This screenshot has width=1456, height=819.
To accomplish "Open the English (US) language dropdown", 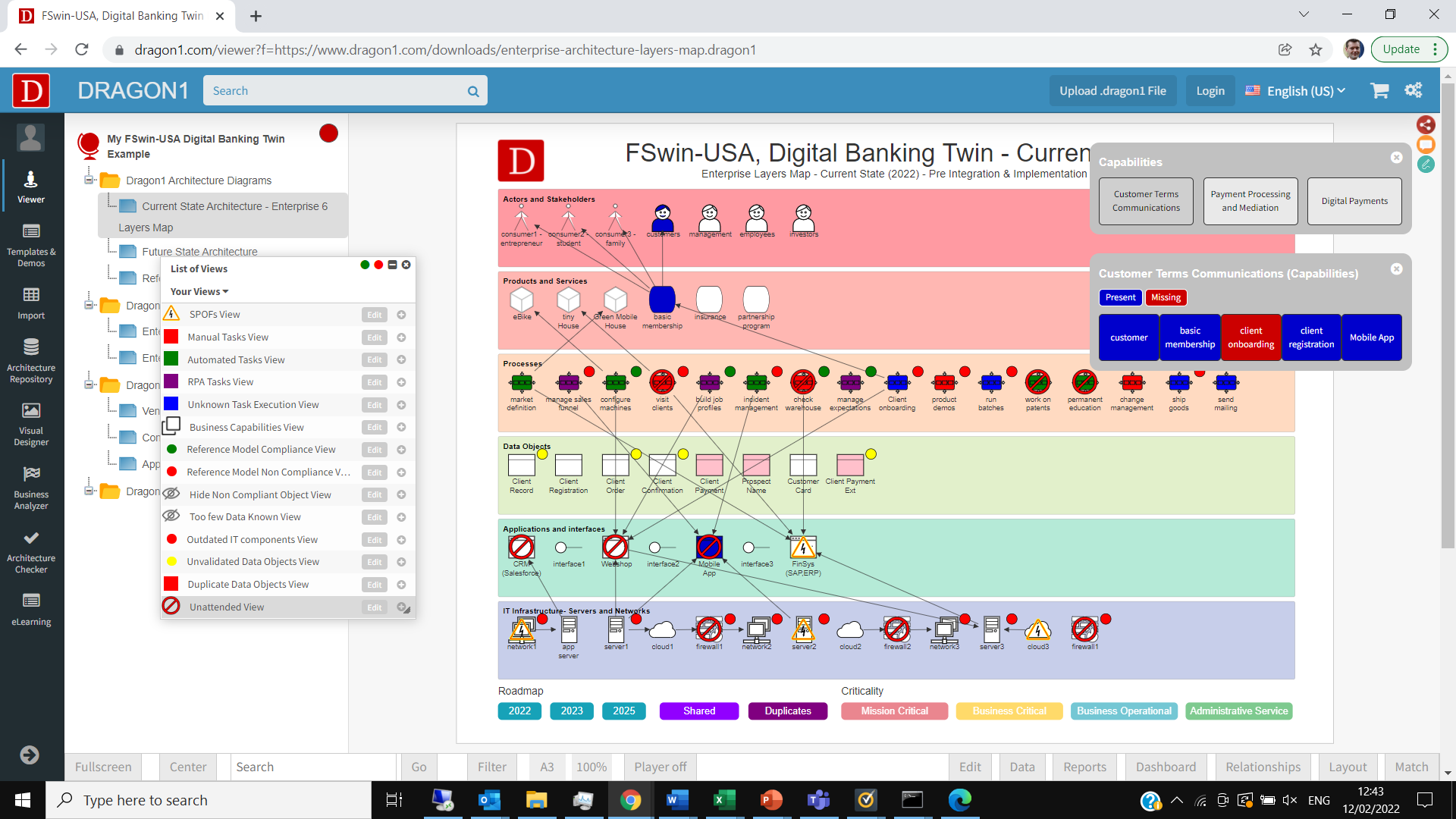I will click(1296, 91).
